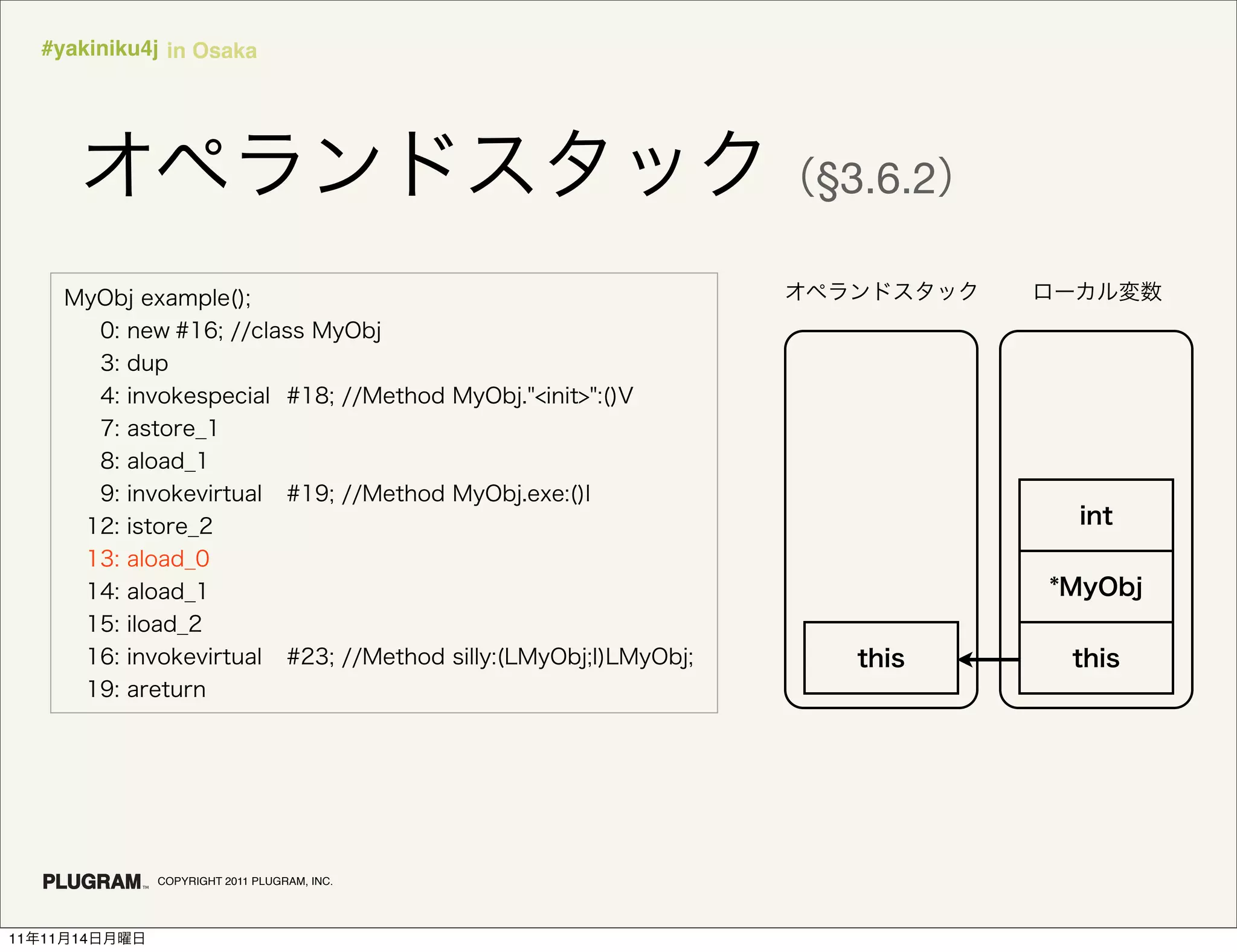Click the large オペランドスタック slide title
Viewport: 1237px width, 952px height.
pyautogui.click(x=423, y=164)
